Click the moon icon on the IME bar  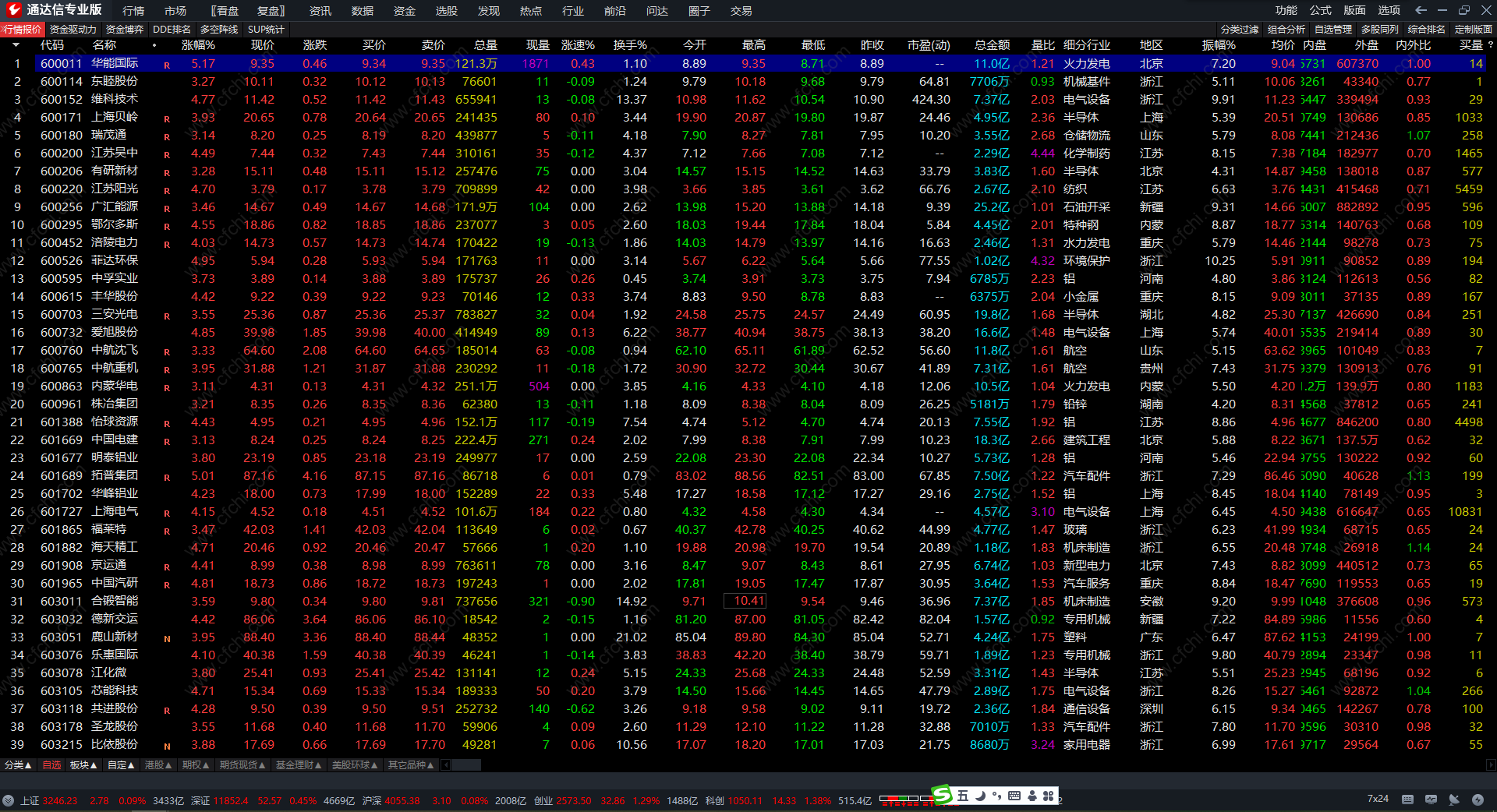[x=981, y=796]
